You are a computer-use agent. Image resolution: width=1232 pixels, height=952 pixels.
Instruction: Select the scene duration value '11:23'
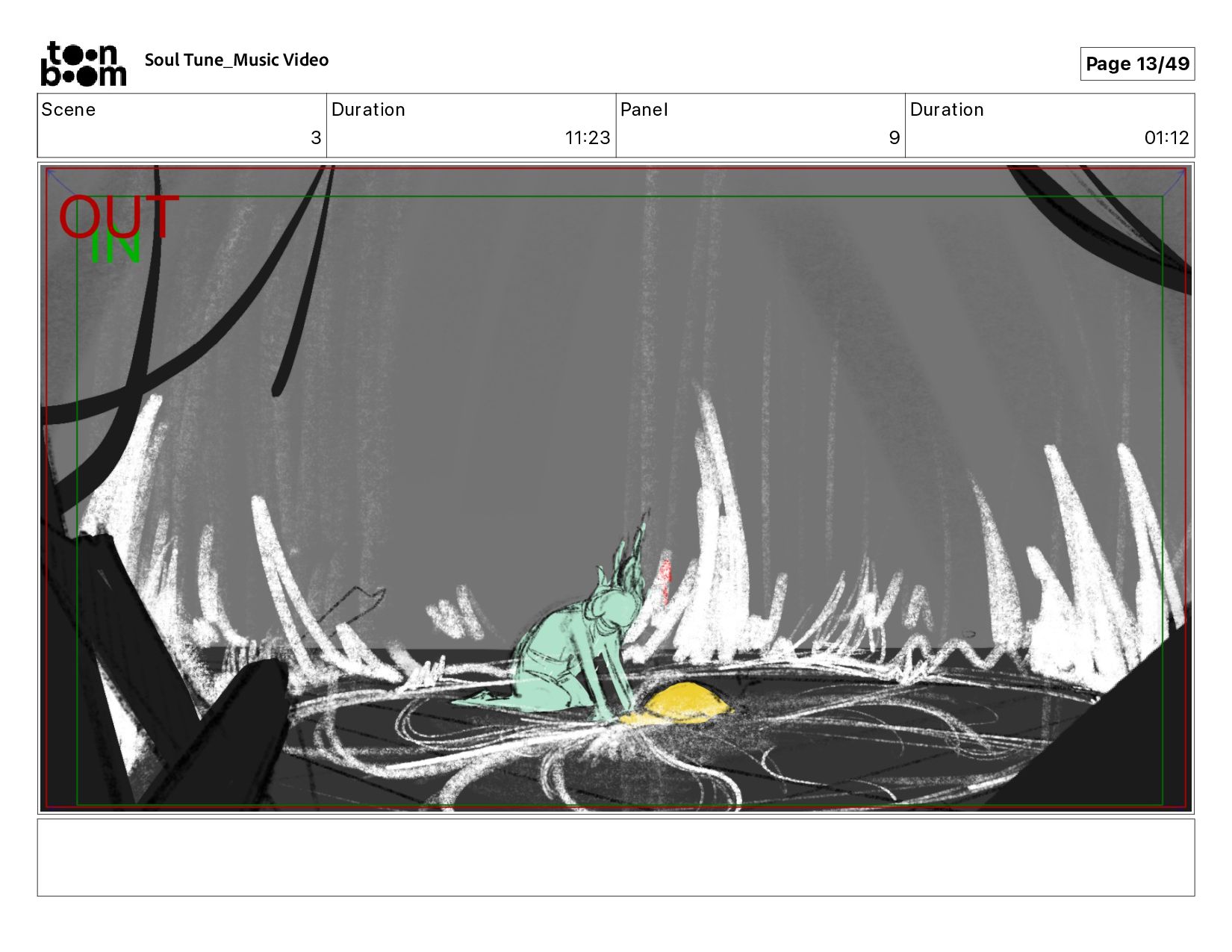tap(588, 138)
